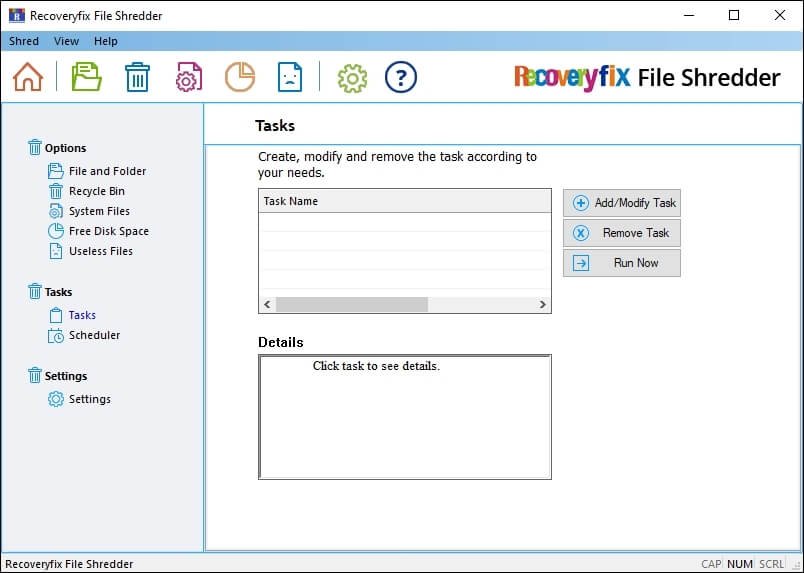Open the View menu

[66, 41]
